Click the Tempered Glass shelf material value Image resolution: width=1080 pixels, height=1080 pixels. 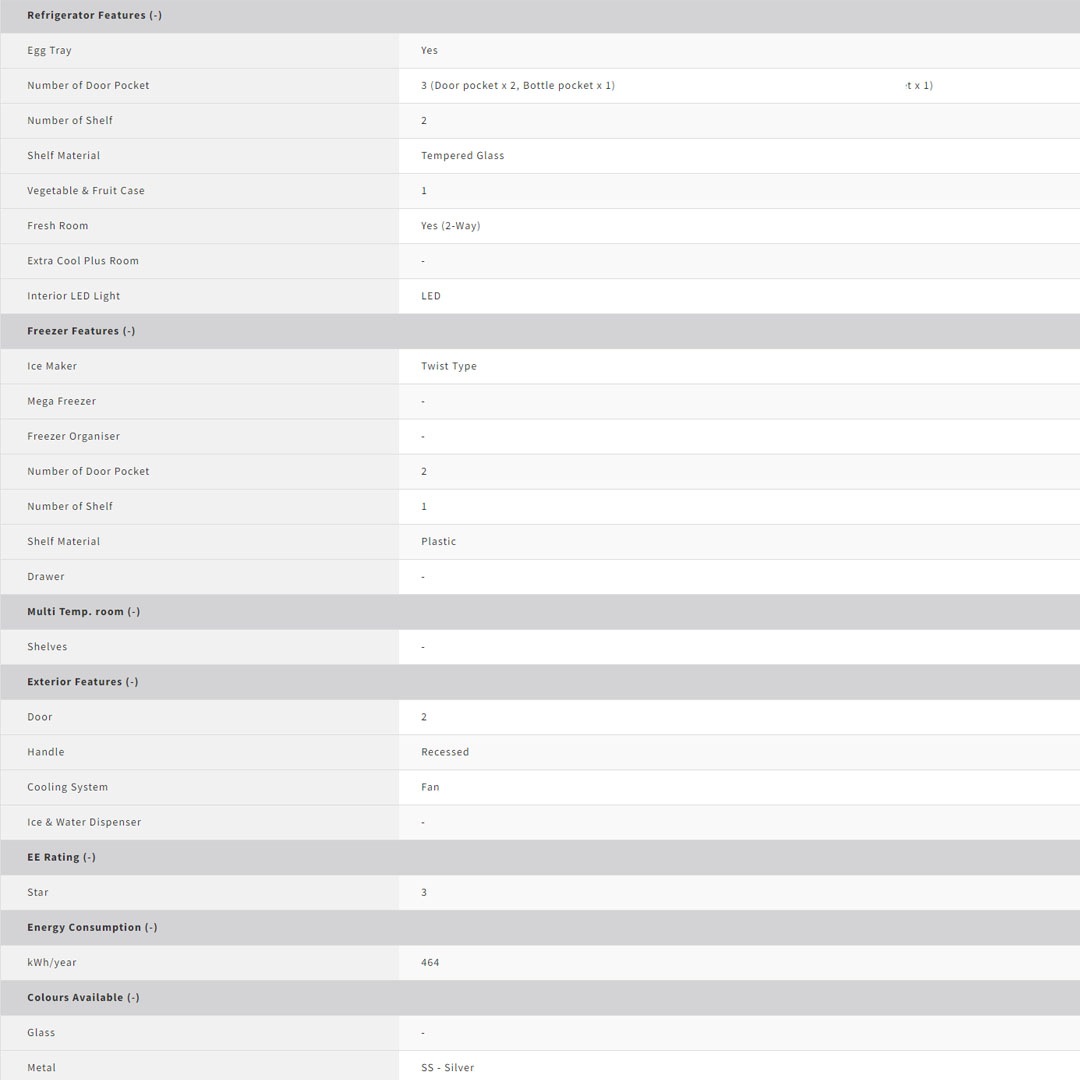(462, 156)
